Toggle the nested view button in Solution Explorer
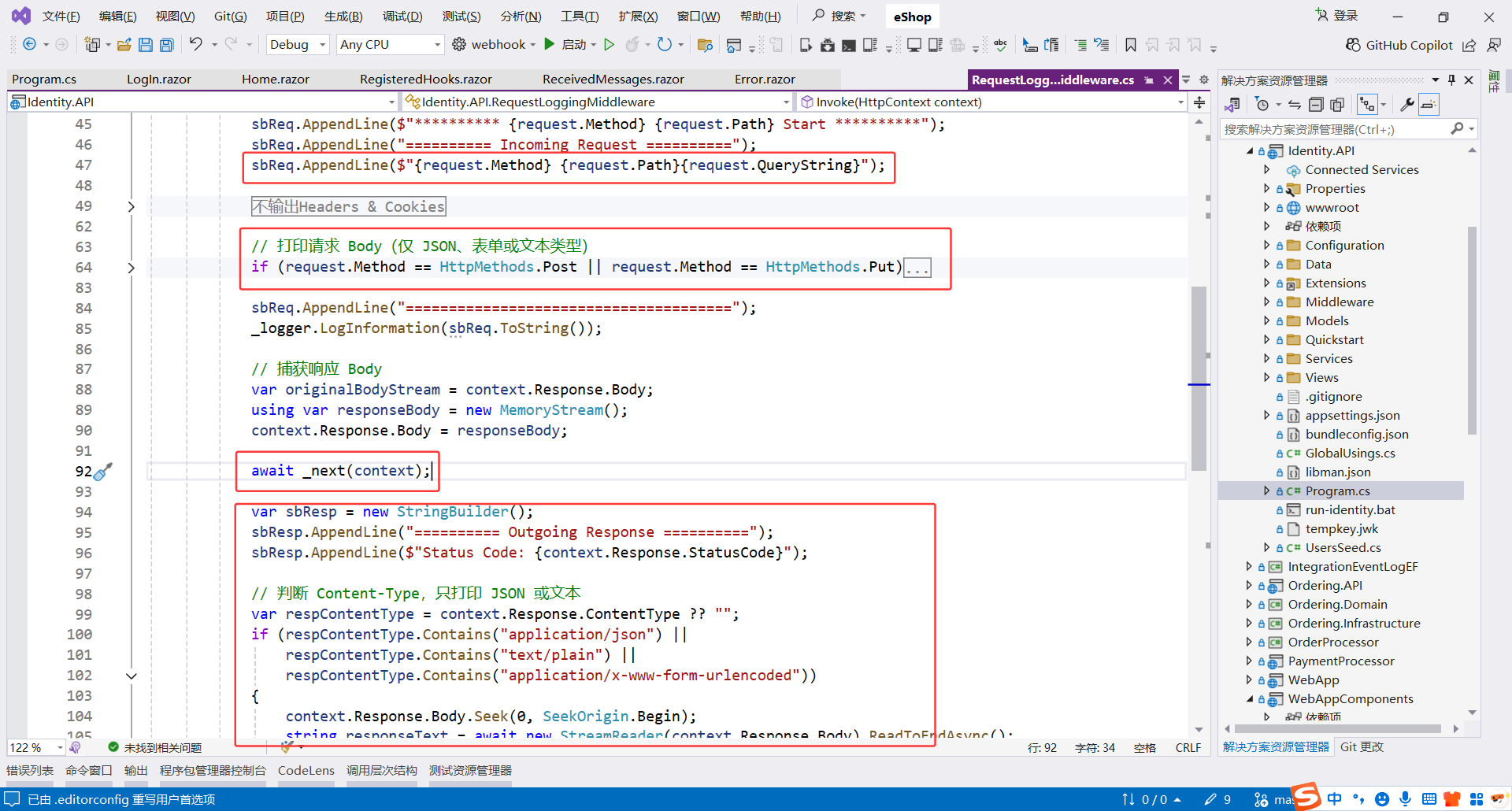 (x=1367, y=105)
